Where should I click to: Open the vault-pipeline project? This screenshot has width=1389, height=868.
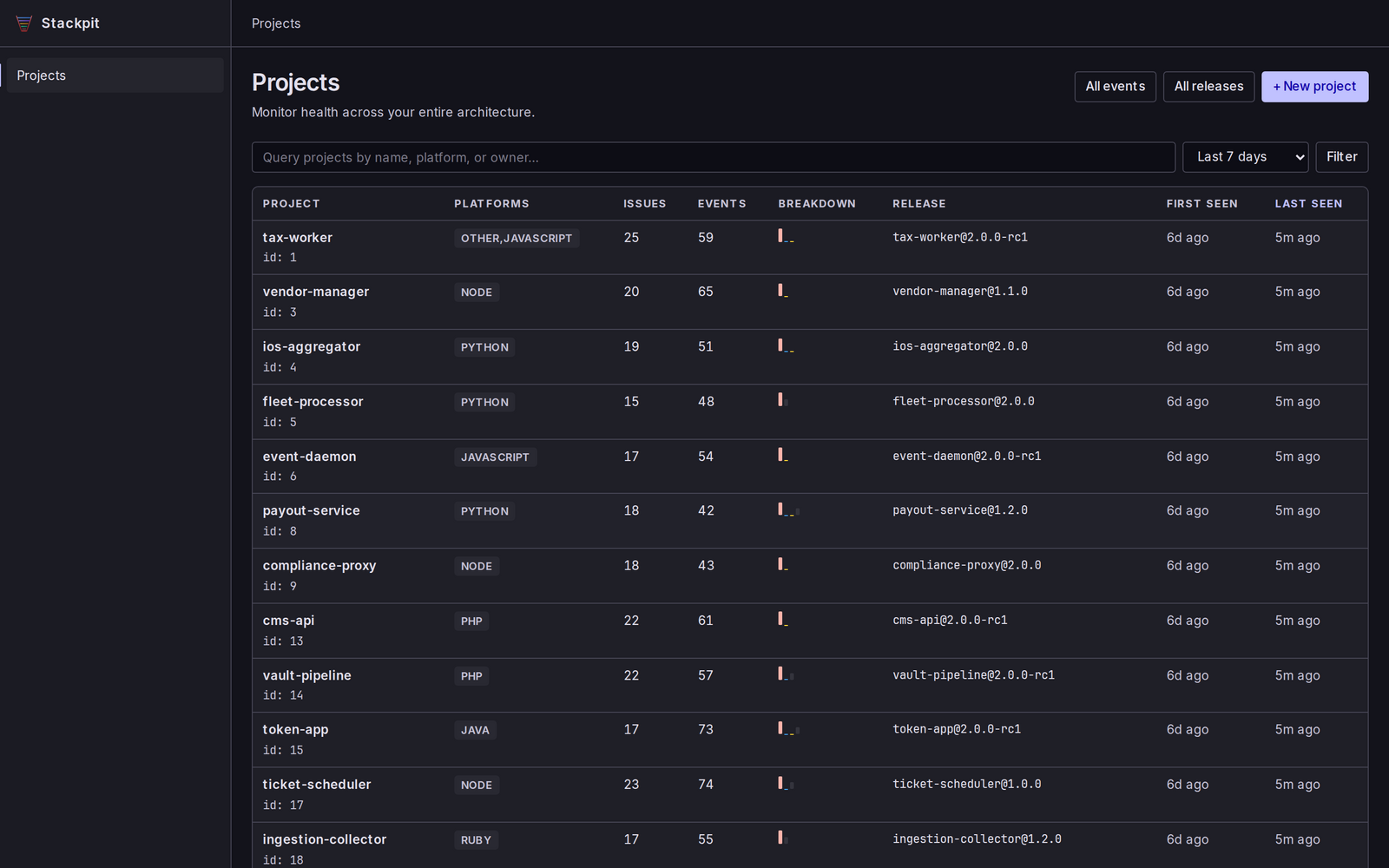pos(306,675)
